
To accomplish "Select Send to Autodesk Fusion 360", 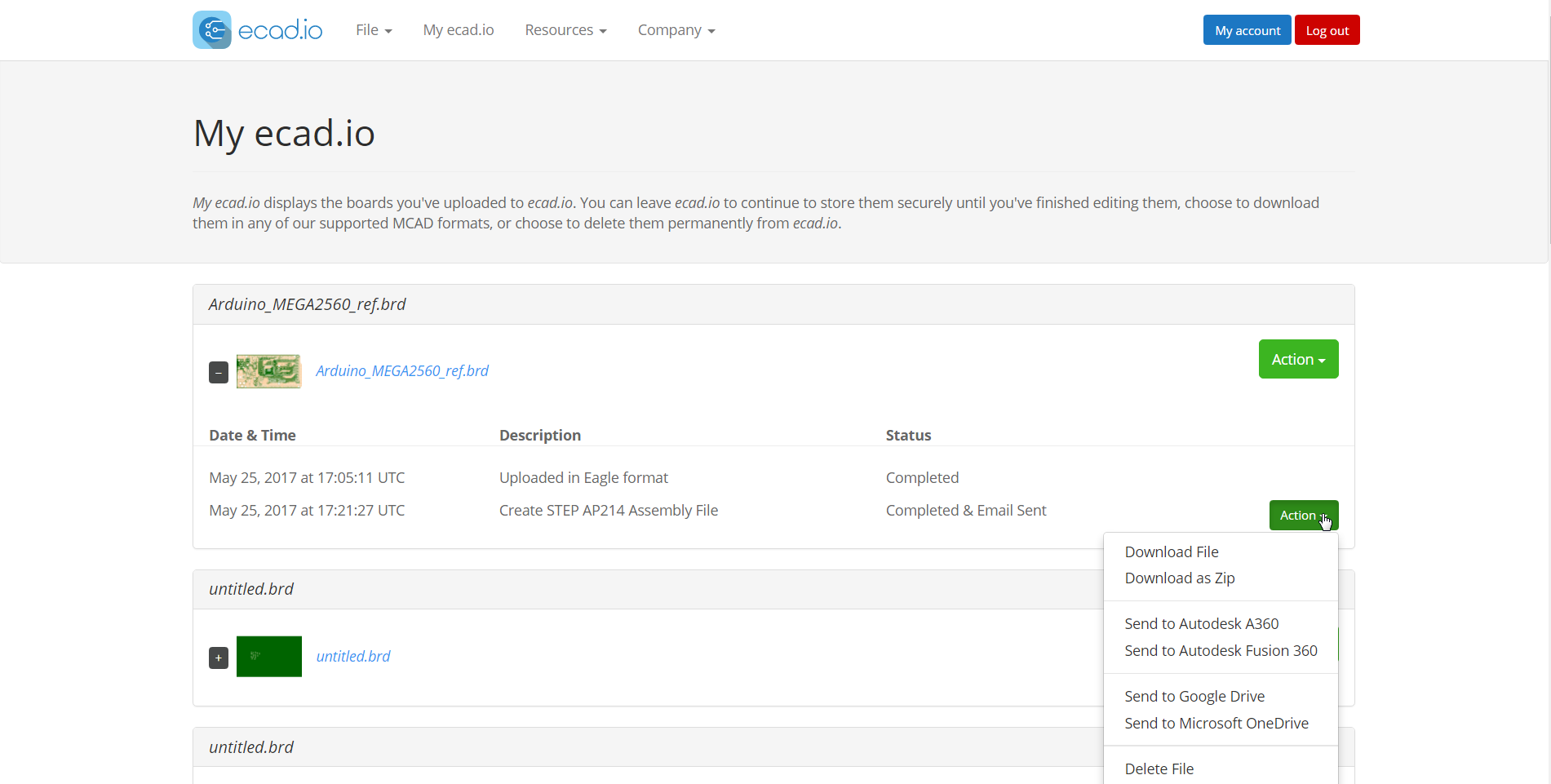I will pyautogui.click(x=1221, y=650).
